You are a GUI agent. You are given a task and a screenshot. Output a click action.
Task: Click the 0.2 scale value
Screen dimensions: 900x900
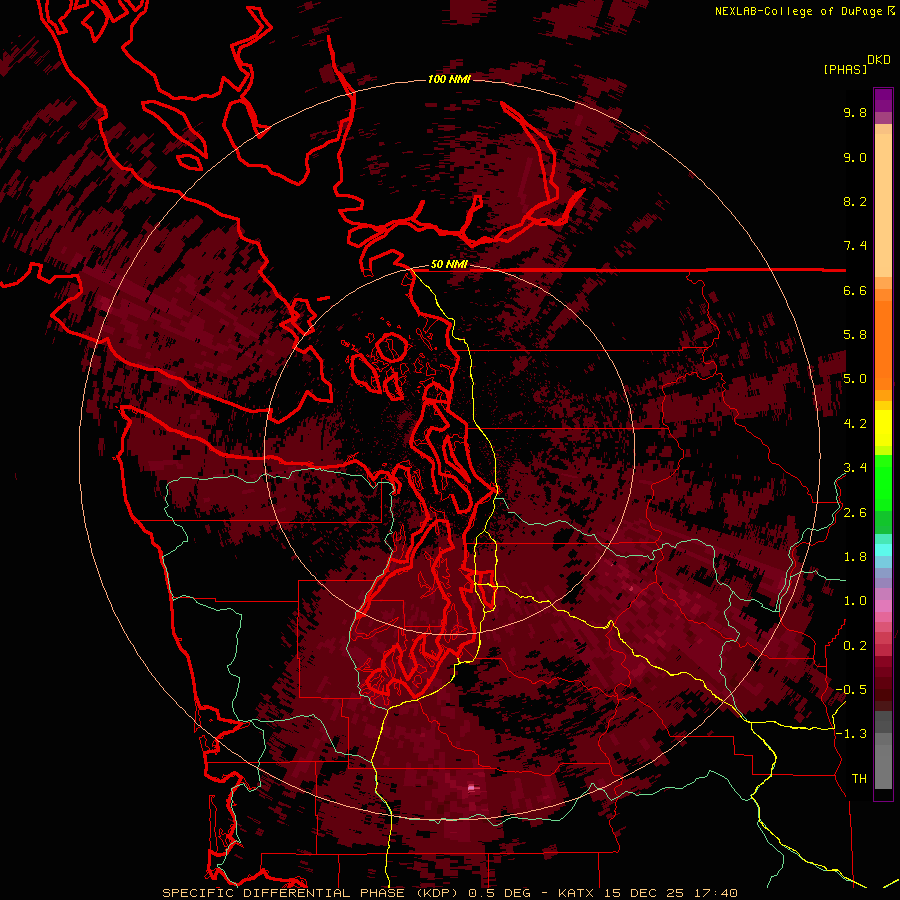tap(855, 646)
